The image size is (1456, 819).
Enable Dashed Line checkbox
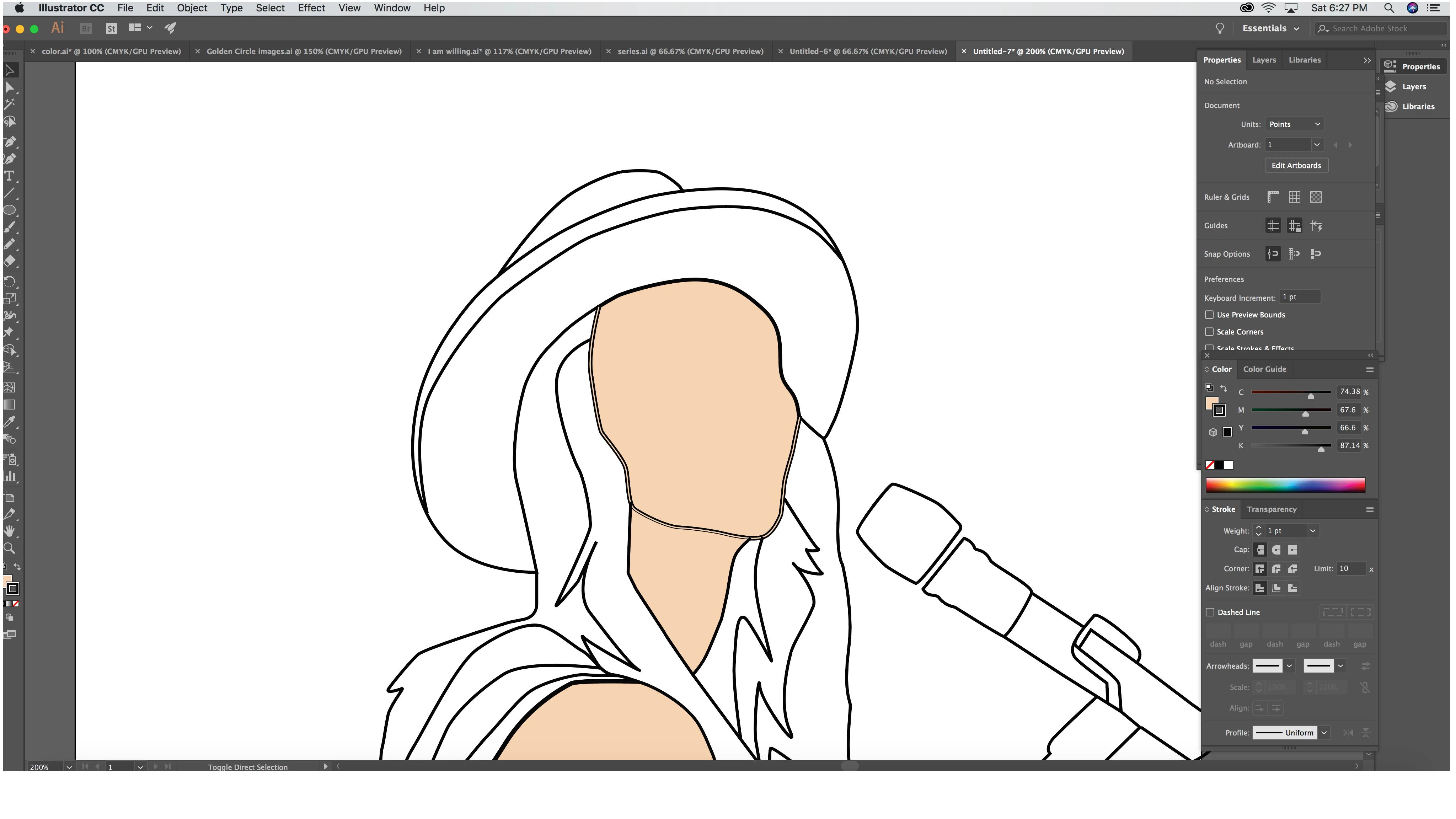(x=1210, y=612)
